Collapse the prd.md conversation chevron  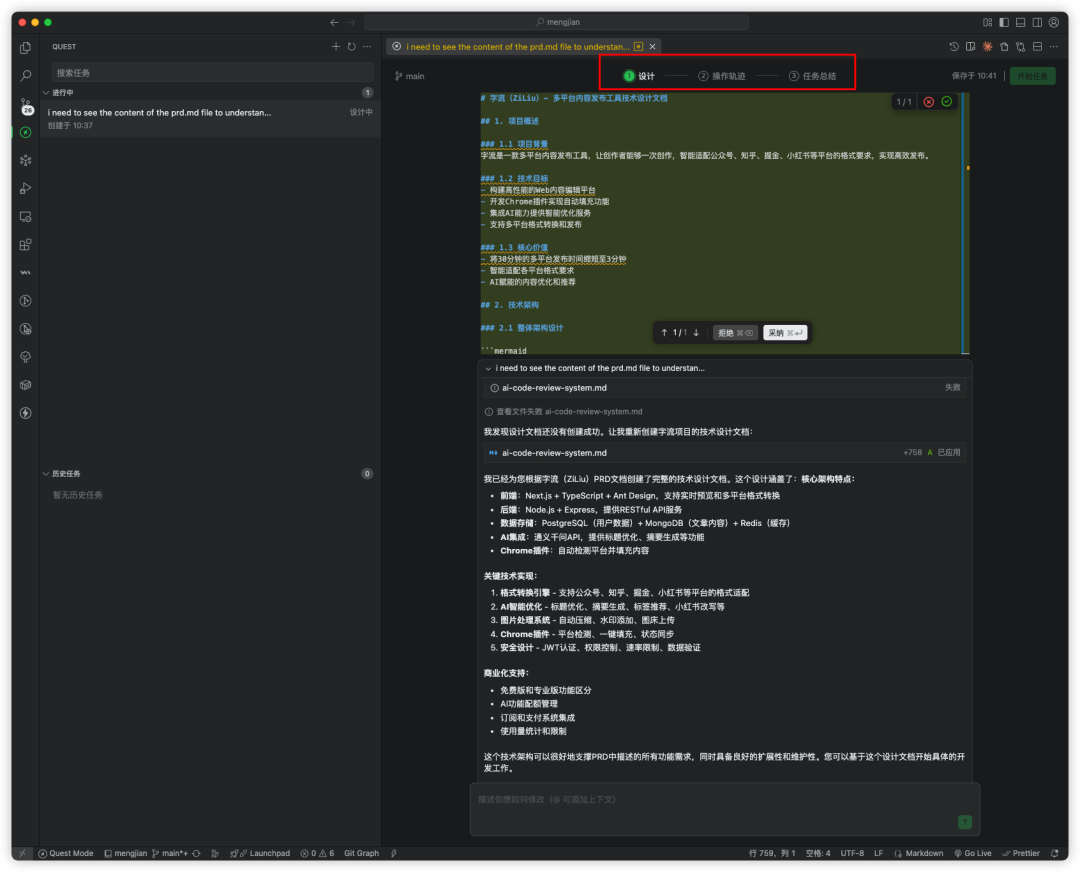(x=488, y=368)
